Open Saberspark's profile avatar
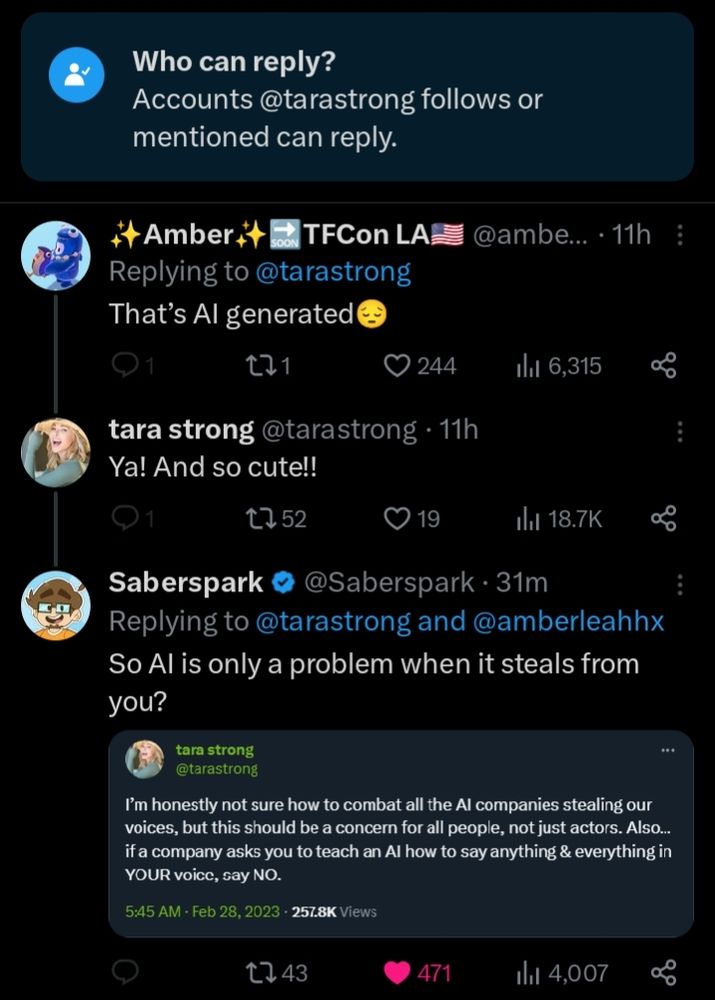The width and height of the screenshot is (715, 1000). (x=56, y=605)
